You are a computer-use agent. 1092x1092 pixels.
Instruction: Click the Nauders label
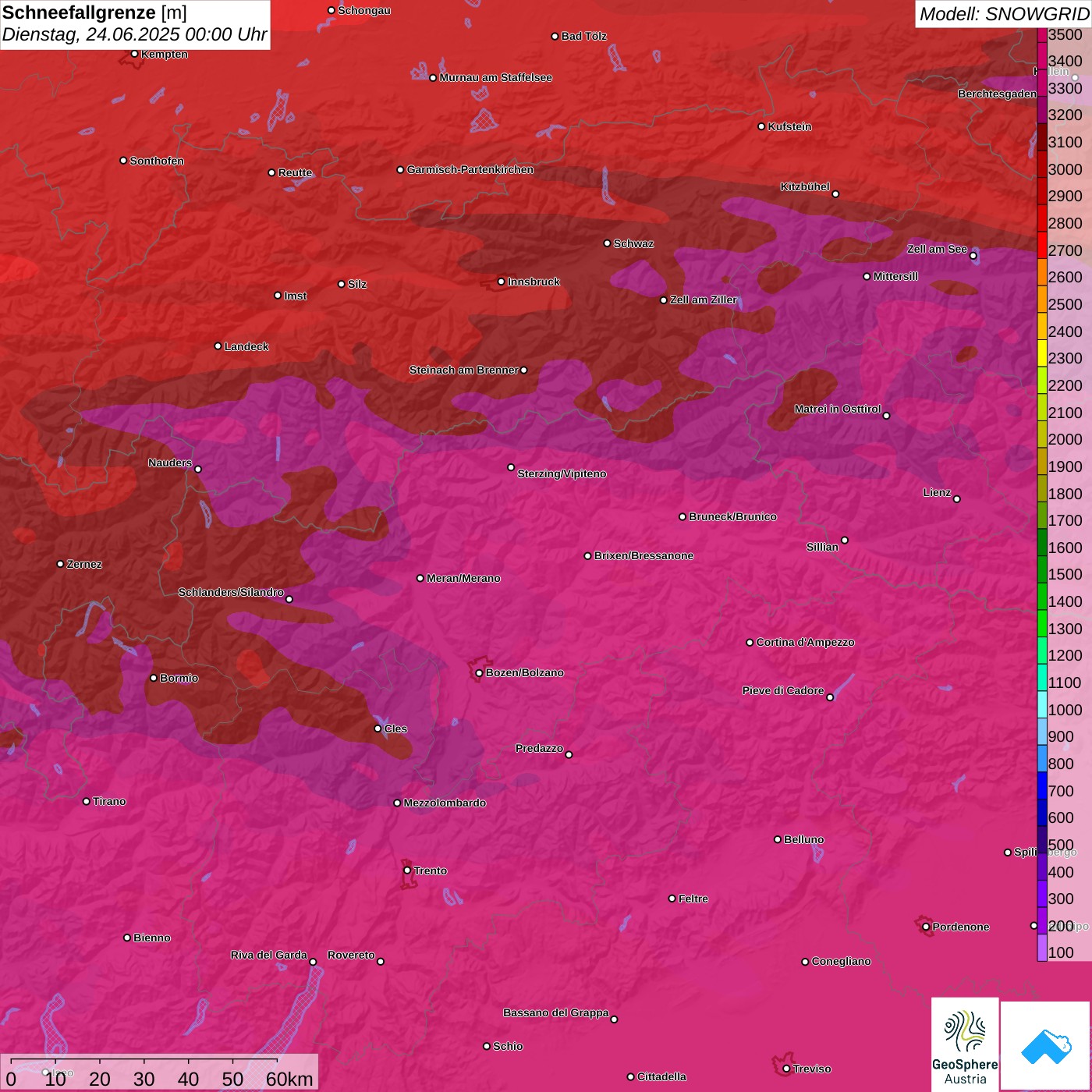(170, 463)
